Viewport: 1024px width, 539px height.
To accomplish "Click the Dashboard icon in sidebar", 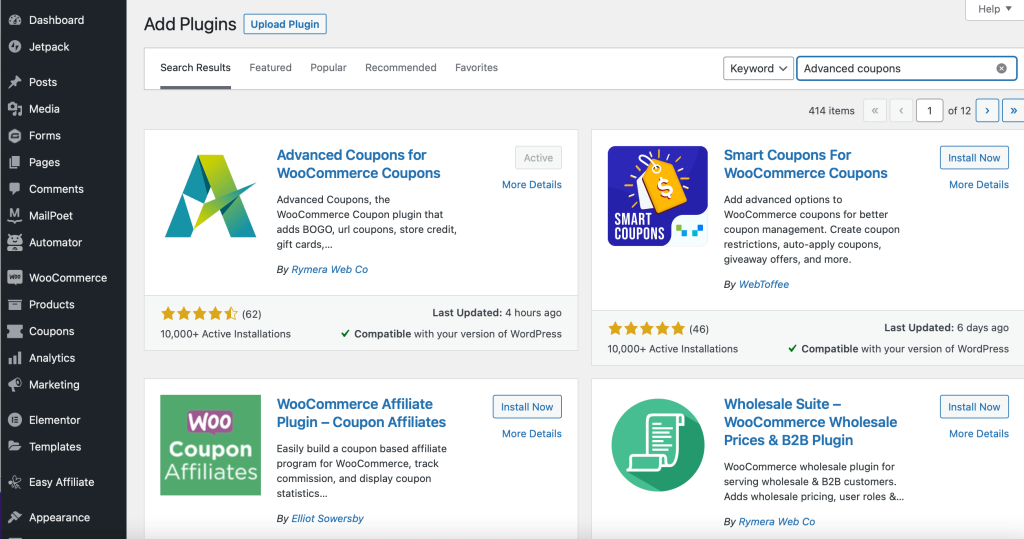I will point(14,20).
